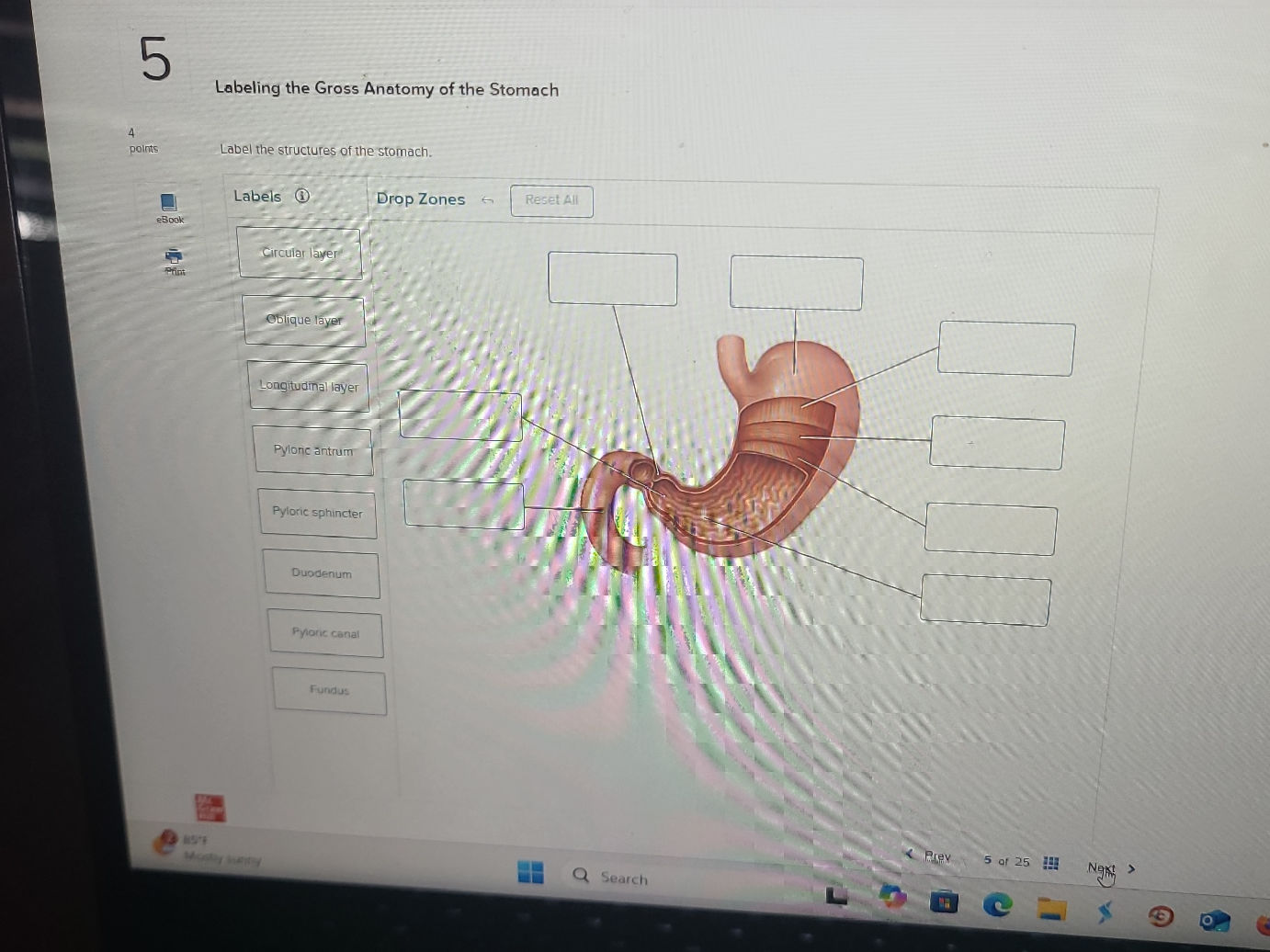Open Firefox from the taskbar
1270x952 pixels.
point(1160,914)
